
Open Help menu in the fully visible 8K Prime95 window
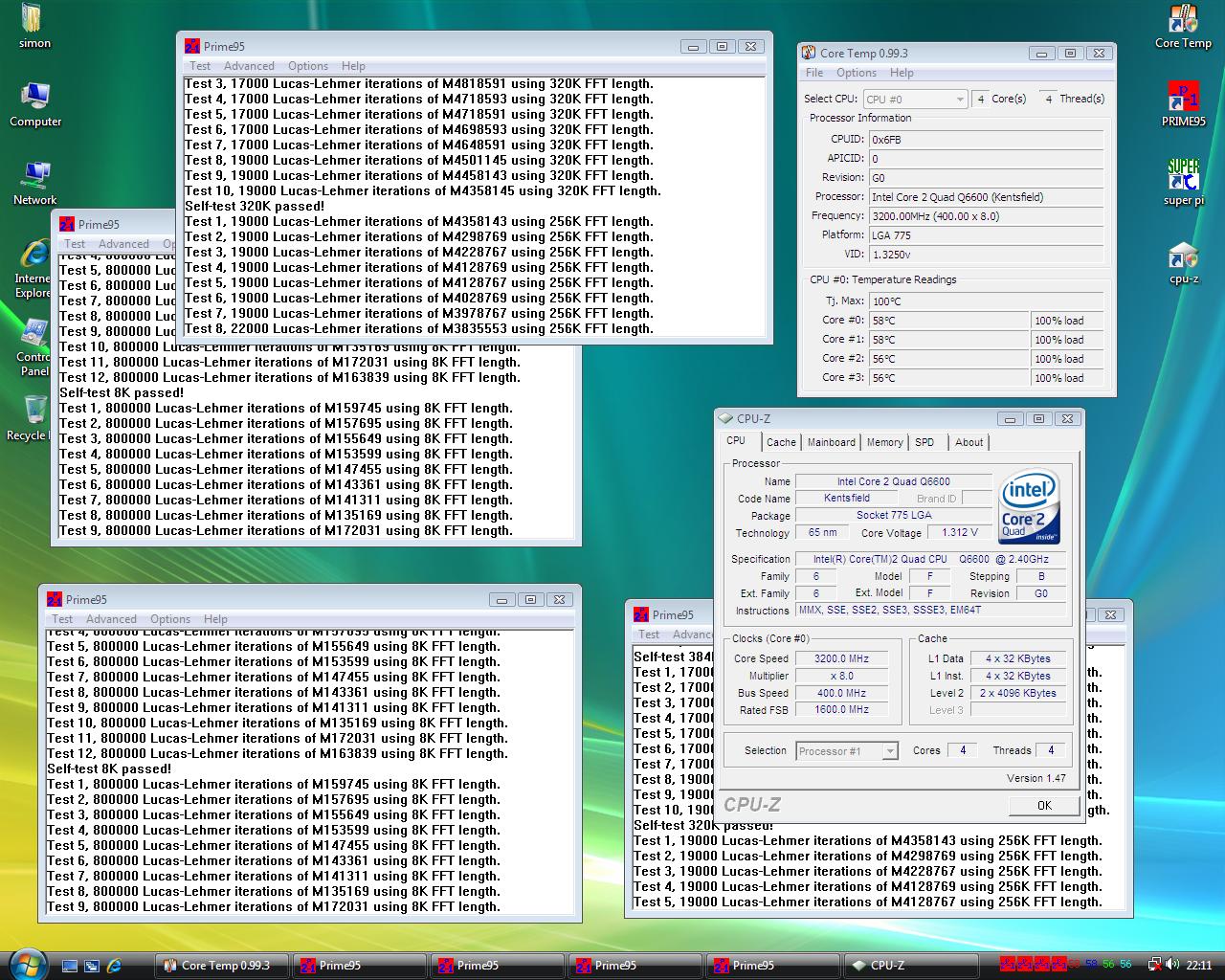(x=215, y=619)
